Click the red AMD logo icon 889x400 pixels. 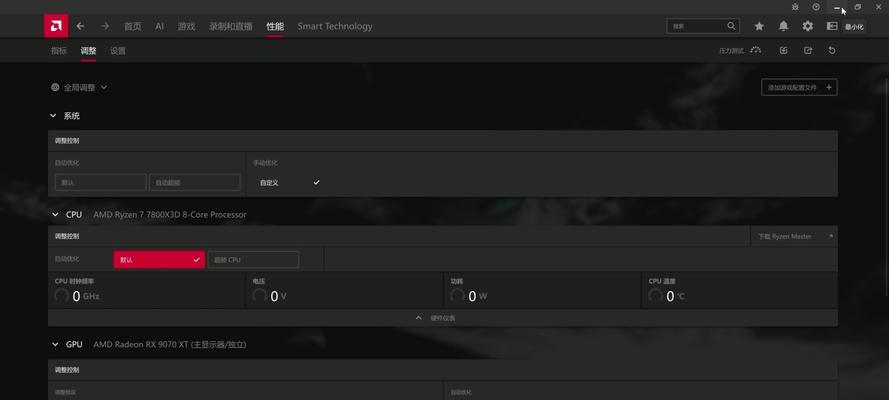tap(56, 26)
